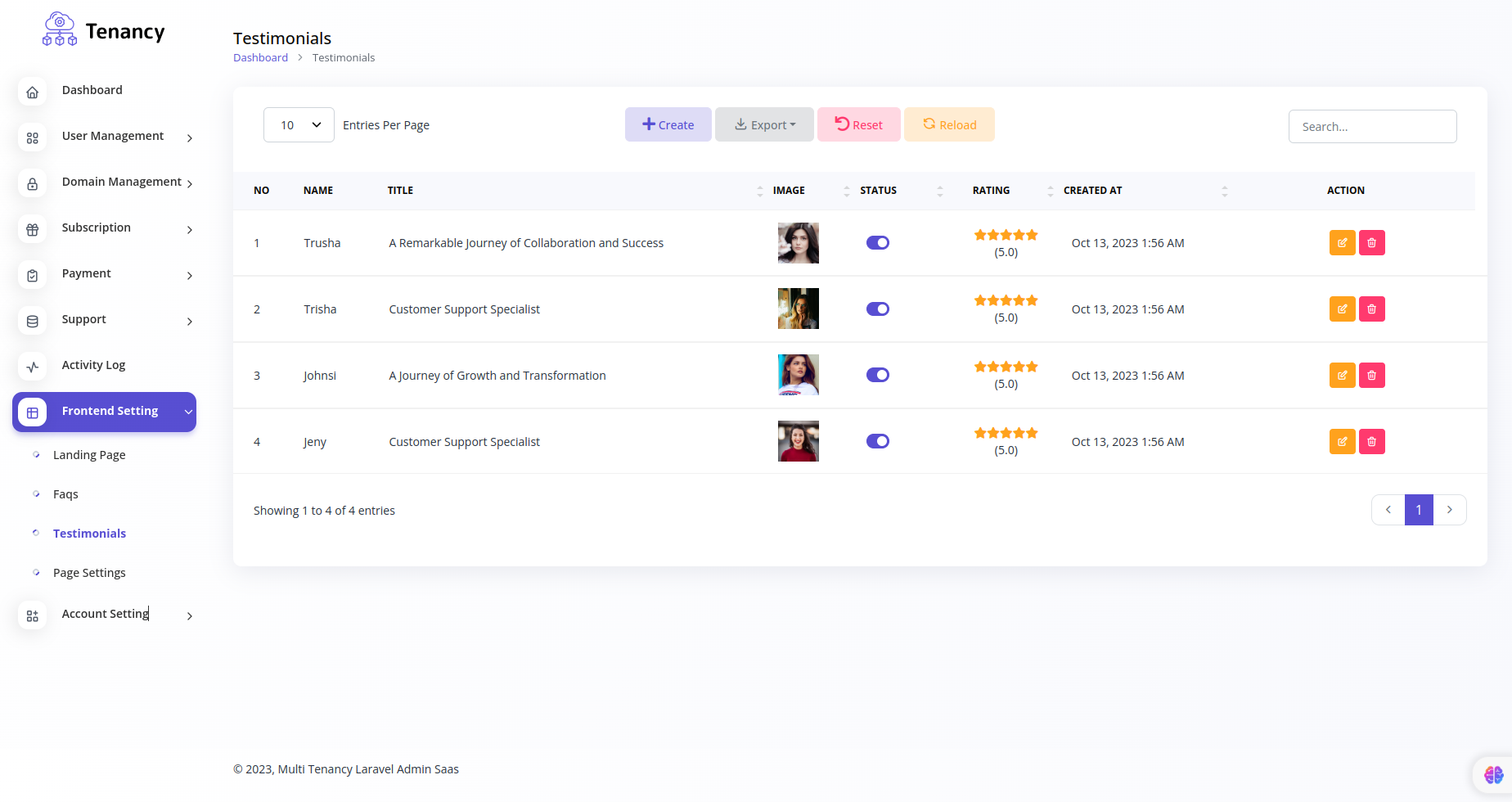This screenshot has height=802, width=1512.
Task: Open the Entries Per Page dropdown
Action: (299, 124)
